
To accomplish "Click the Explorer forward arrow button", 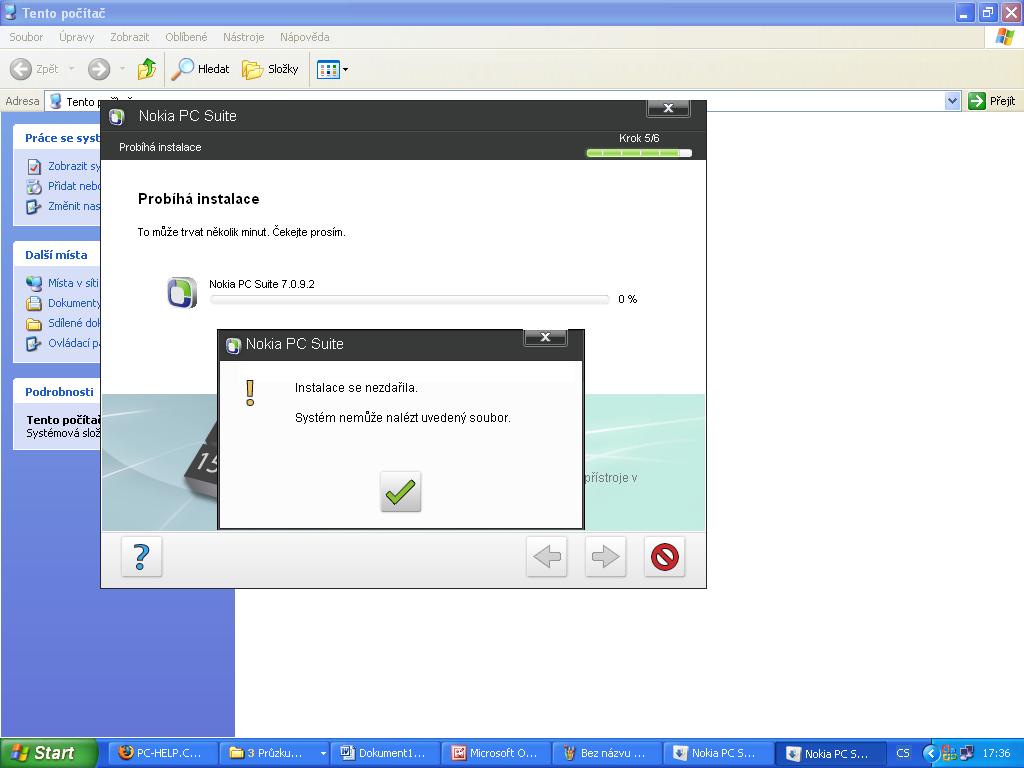I will coord(99,69).
